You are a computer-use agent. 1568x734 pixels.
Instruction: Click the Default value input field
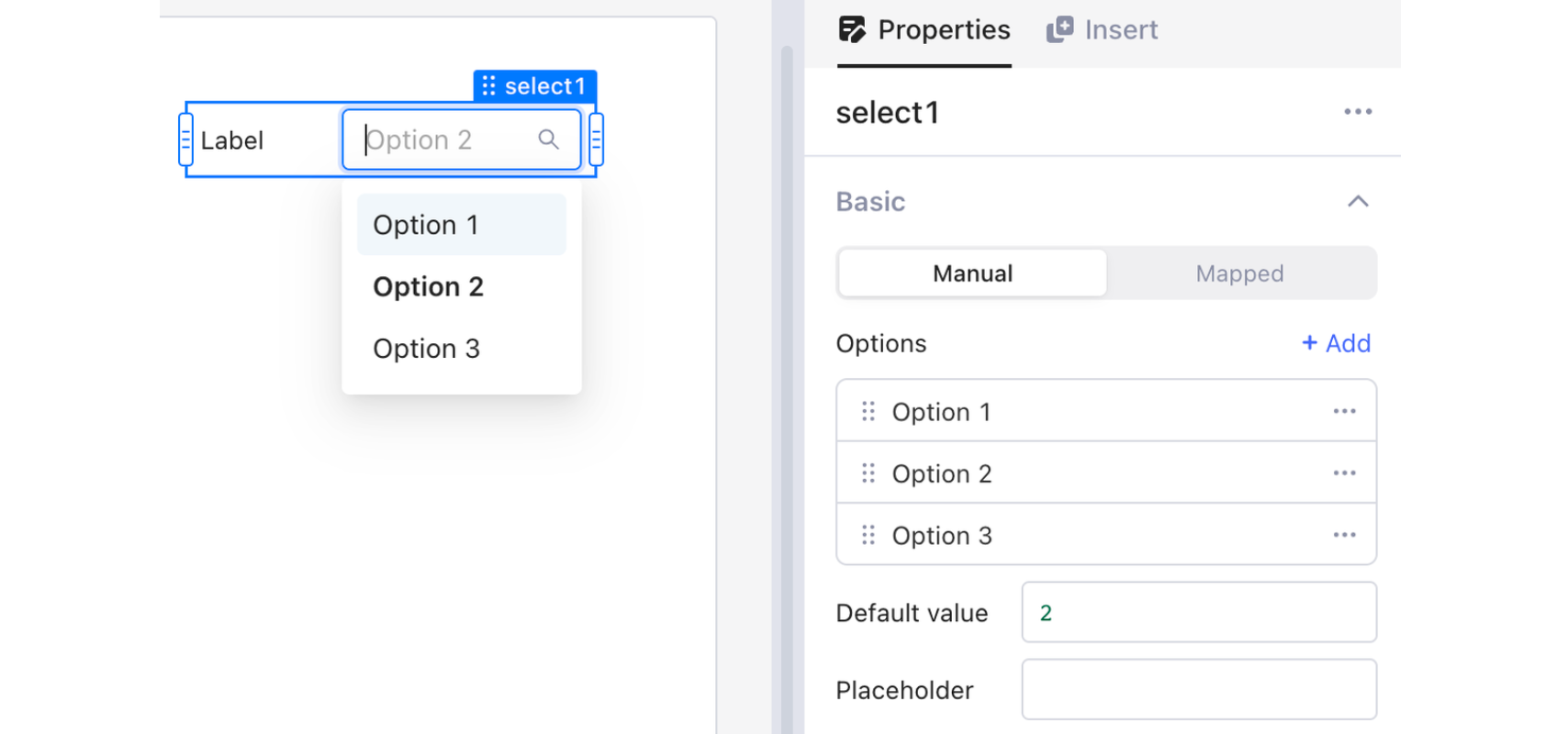click(x=1198, y=613)
